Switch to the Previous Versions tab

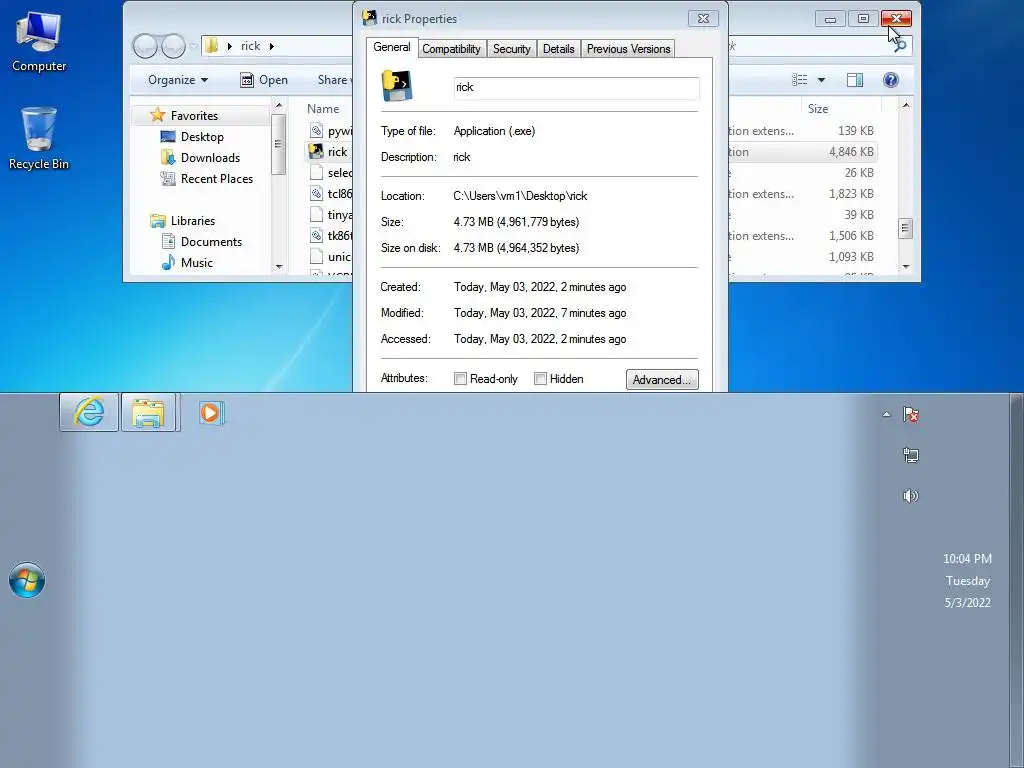click(x=628, y=49)
